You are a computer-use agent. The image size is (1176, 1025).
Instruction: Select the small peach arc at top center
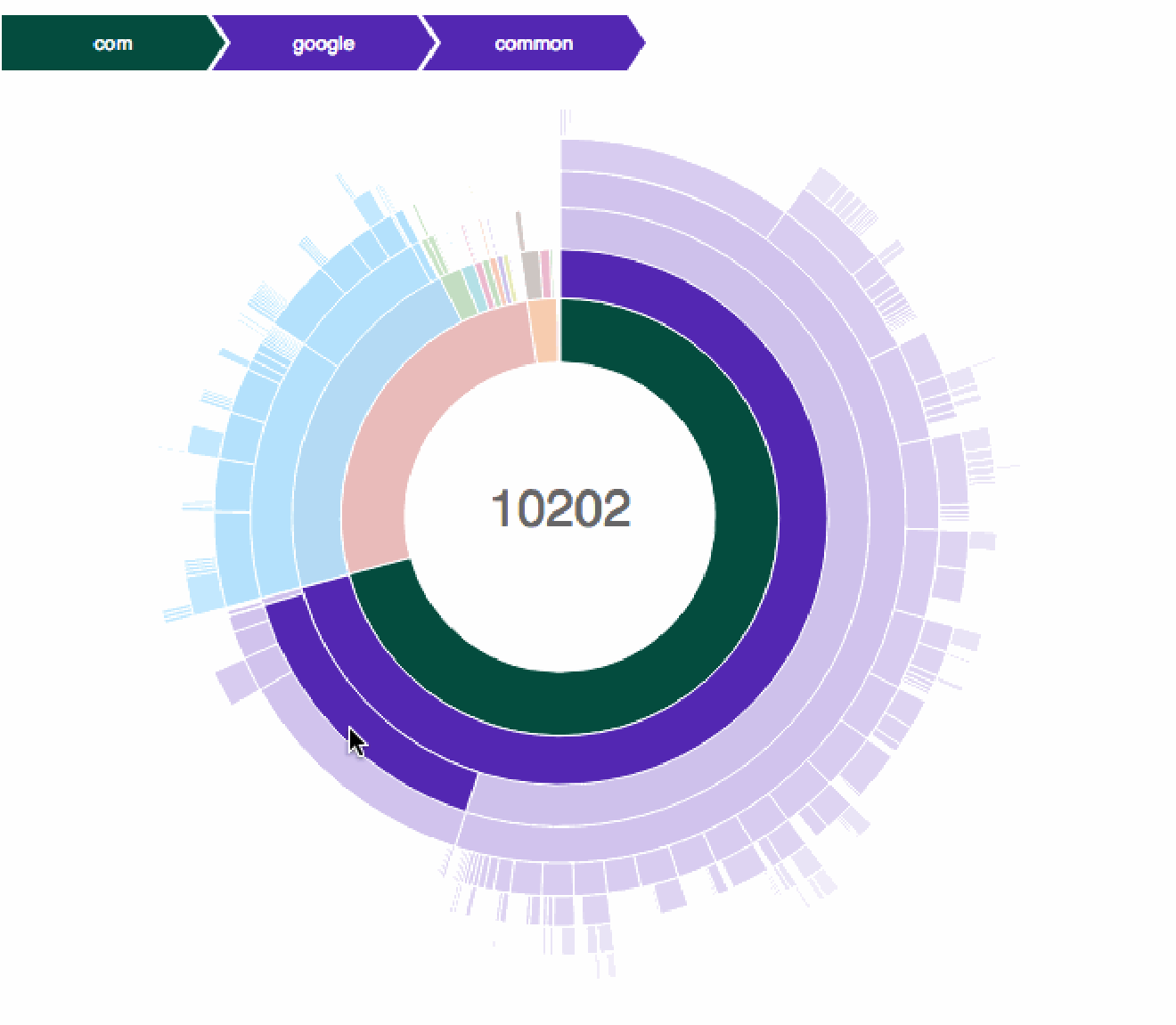[544, 331]
